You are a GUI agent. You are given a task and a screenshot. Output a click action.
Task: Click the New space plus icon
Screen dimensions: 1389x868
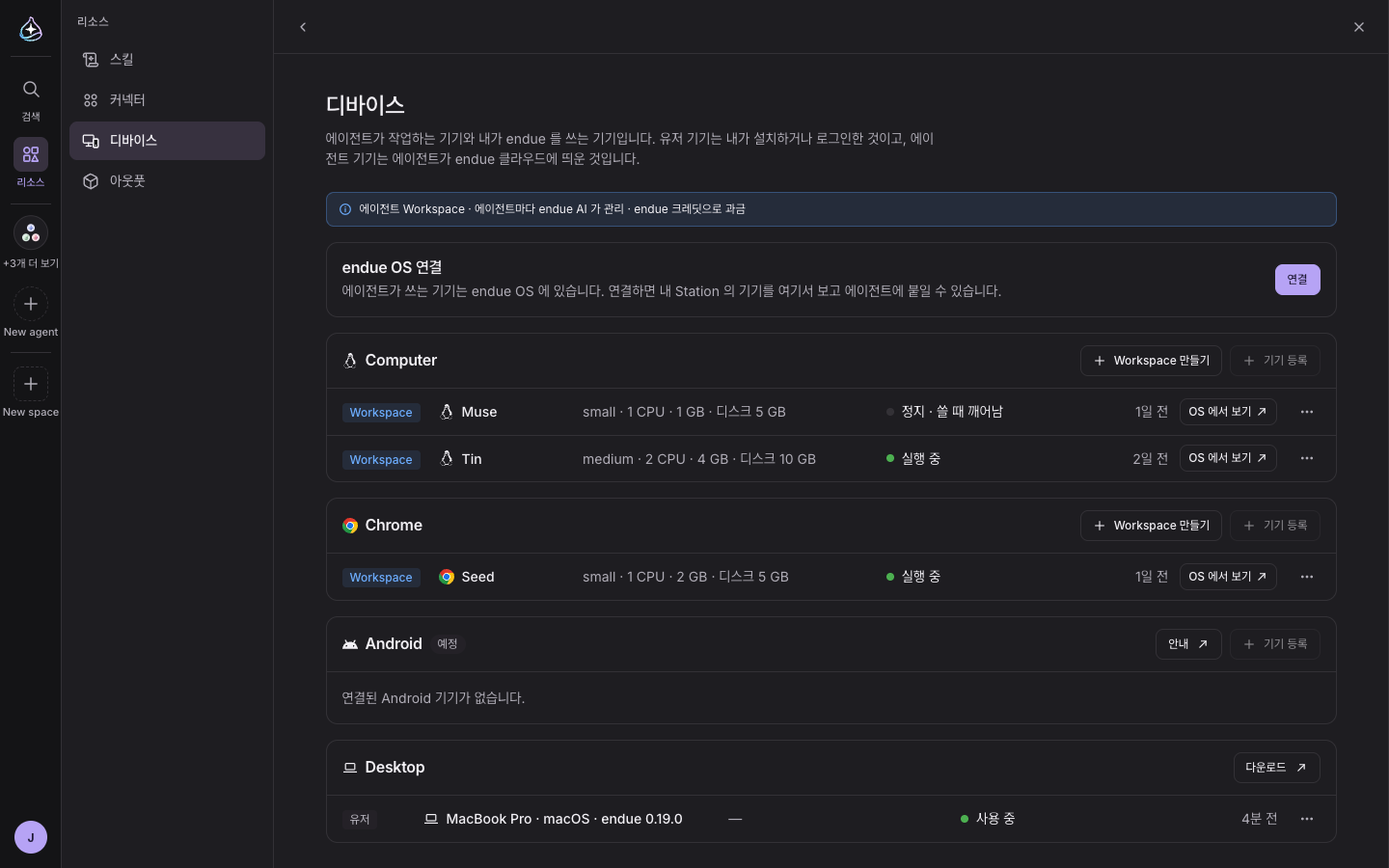pyautogui.click(x=31, y=384)
